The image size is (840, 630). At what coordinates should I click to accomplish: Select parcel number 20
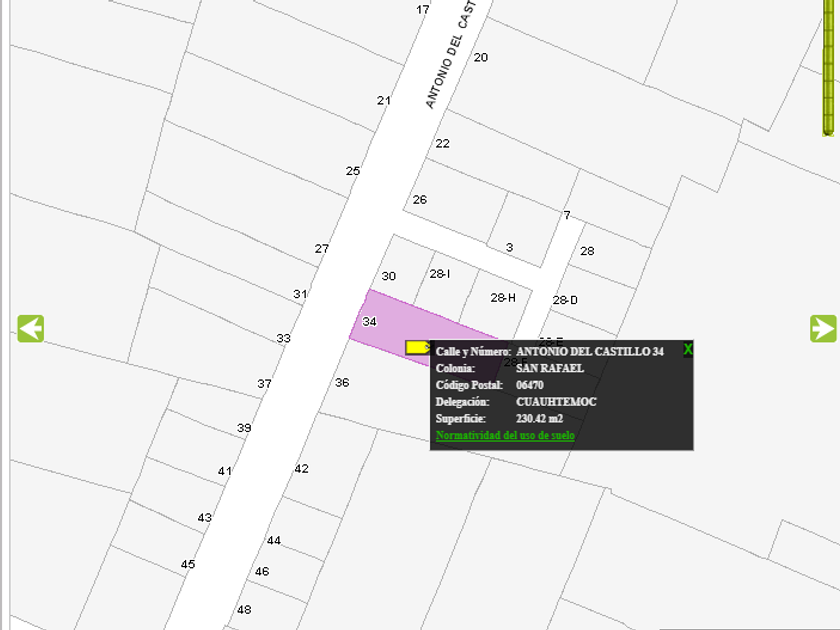pos(481,57)
